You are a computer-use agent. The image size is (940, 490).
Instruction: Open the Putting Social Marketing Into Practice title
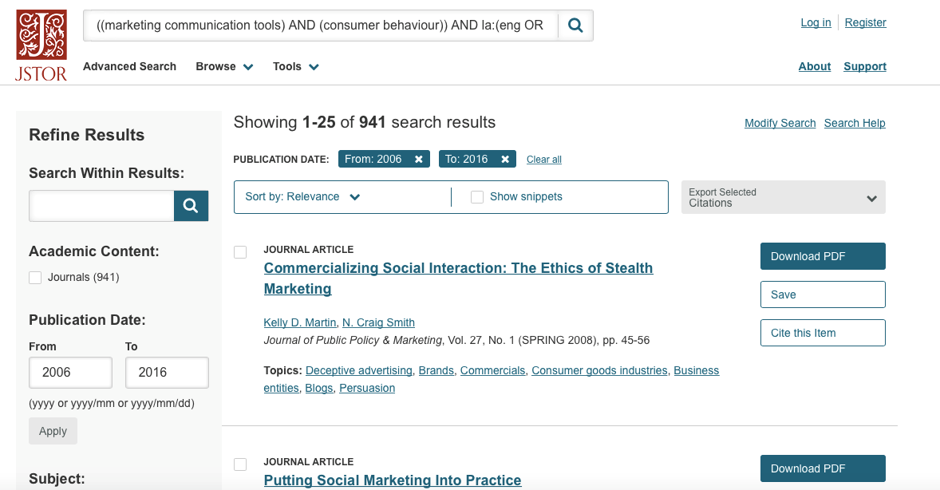393,480
